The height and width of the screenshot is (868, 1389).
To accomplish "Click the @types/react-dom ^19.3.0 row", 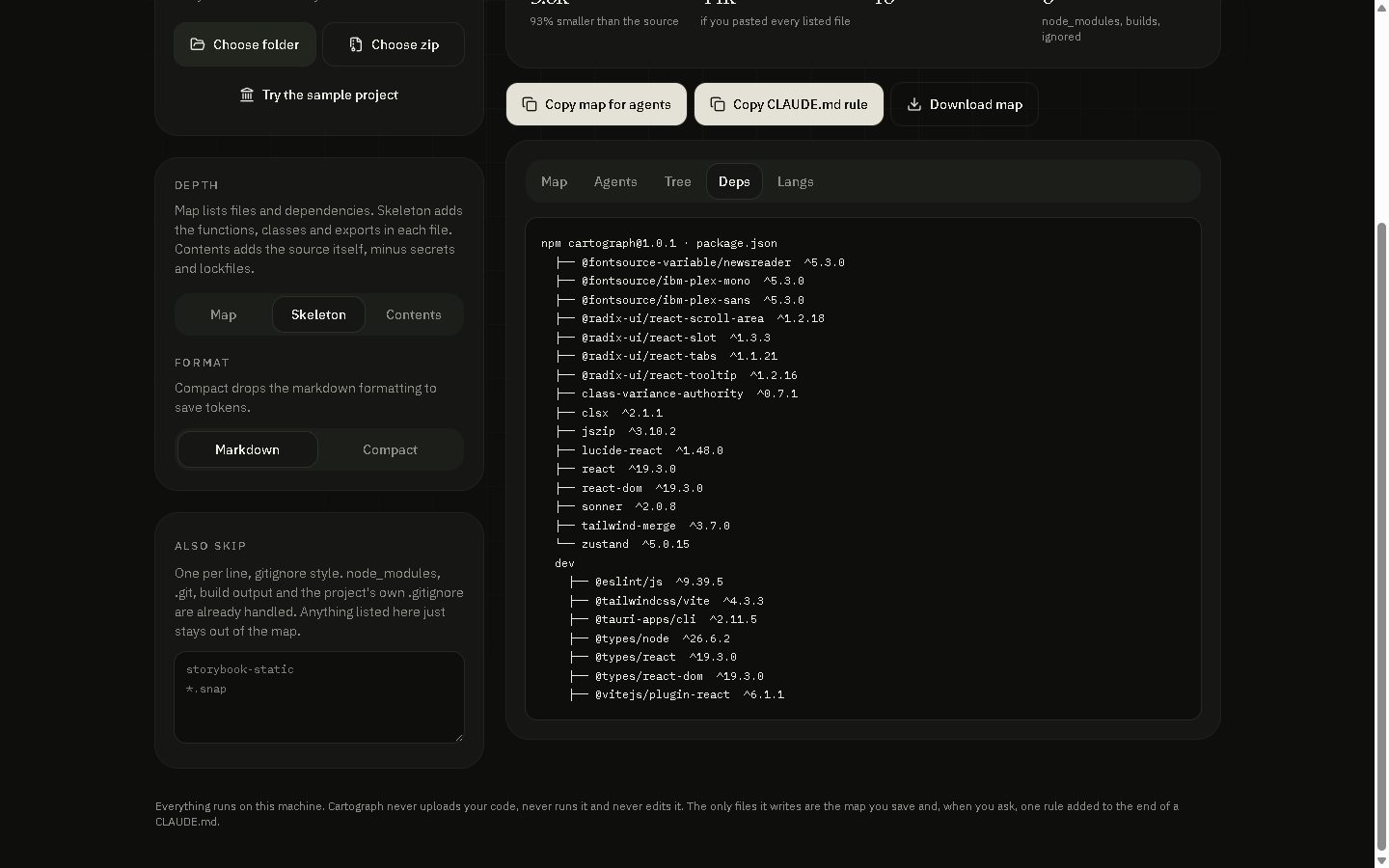I will tap(667, 676).
